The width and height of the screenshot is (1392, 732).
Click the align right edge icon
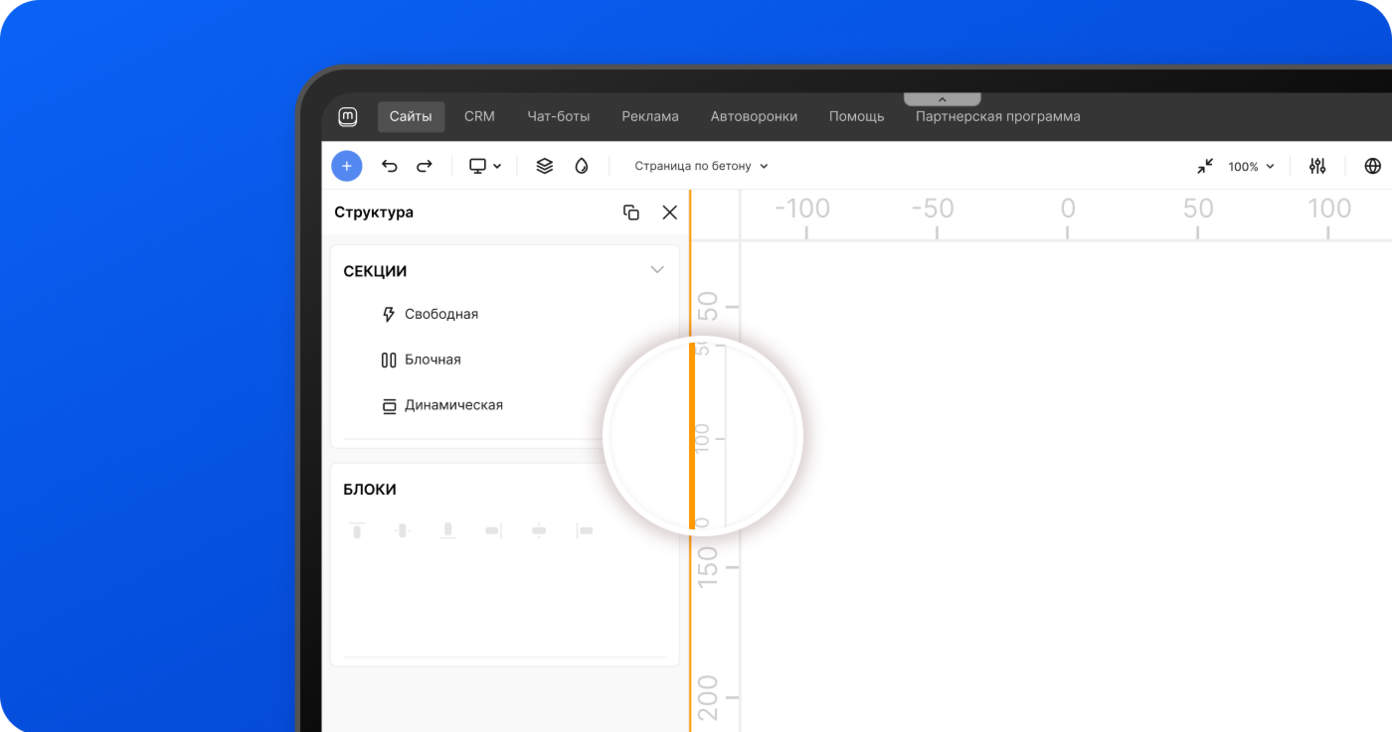tap(493, 530)
